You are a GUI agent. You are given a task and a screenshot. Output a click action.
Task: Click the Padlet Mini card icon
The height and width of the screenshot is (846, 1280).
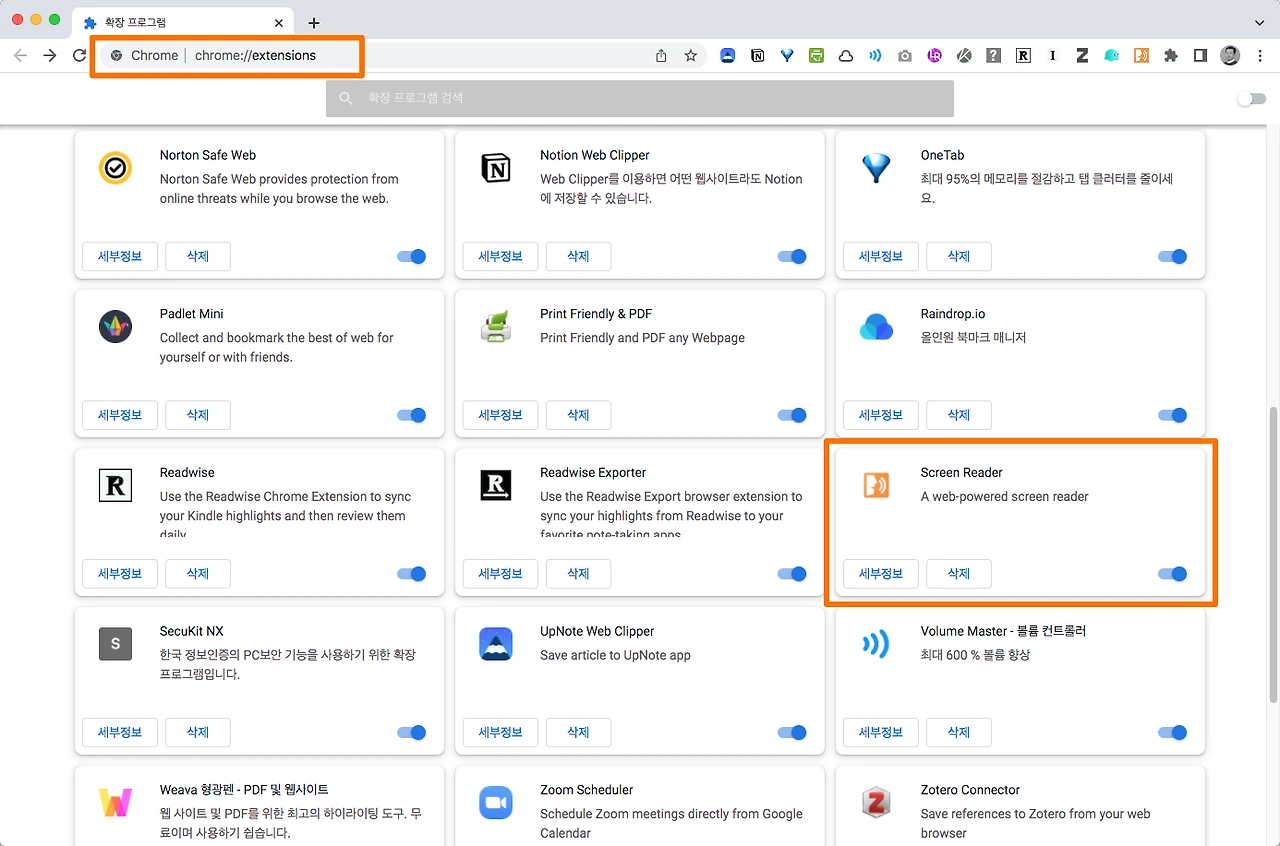[x=116, y=327]
